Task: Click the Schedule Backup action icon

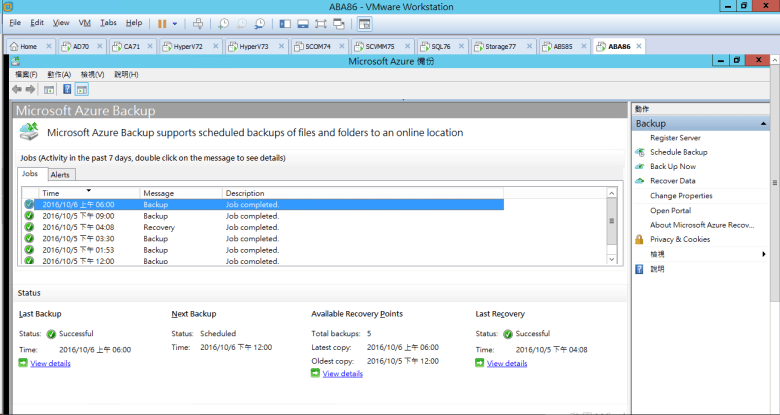Action: [x=639, y=152]
